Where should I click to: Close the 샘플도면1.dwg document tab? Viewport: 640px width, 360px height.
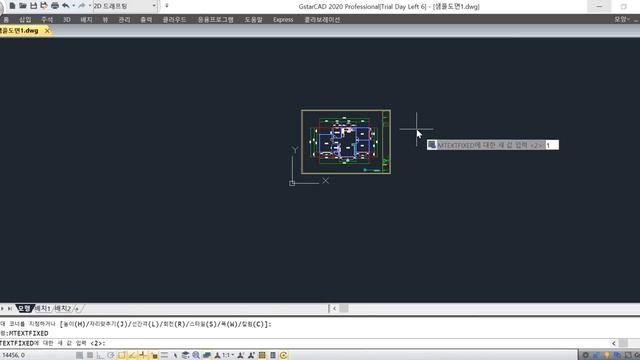coord(47,31)
